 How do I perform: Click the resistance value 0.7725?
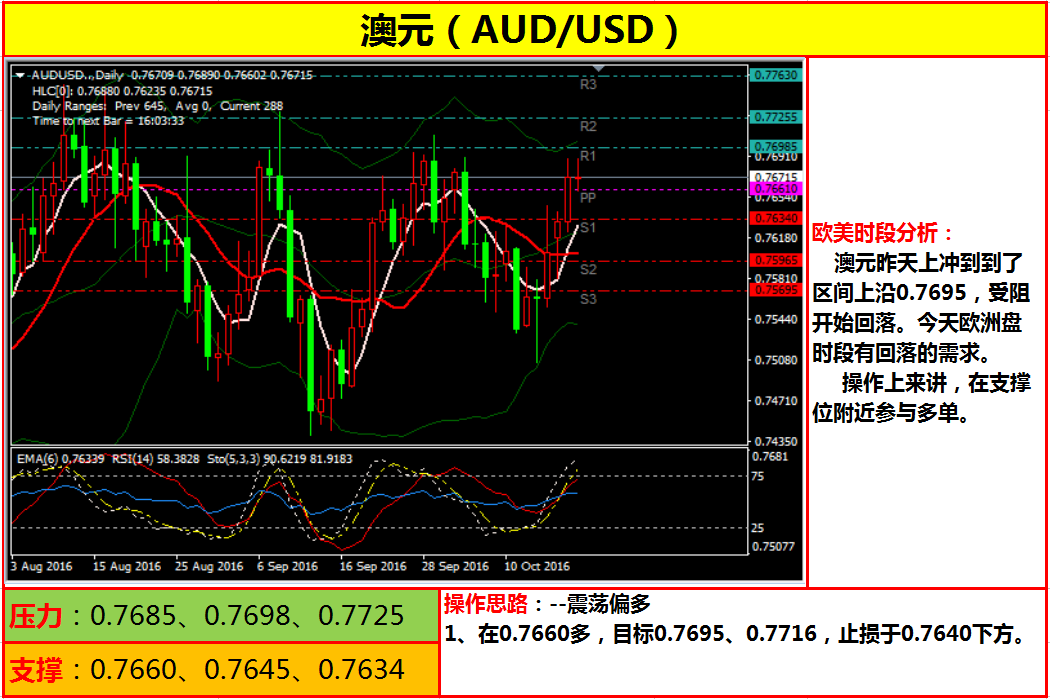point(361,616)
